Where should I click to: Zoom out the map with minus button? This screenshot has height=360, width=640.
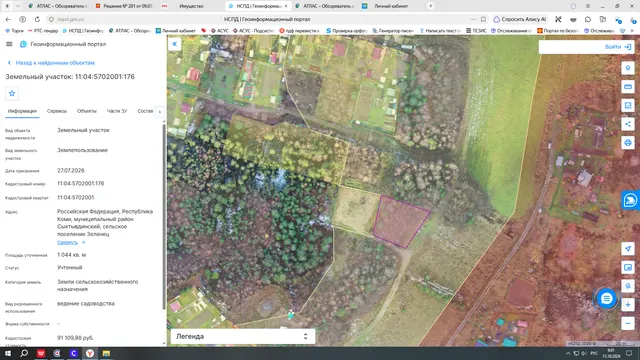[628, 324]
